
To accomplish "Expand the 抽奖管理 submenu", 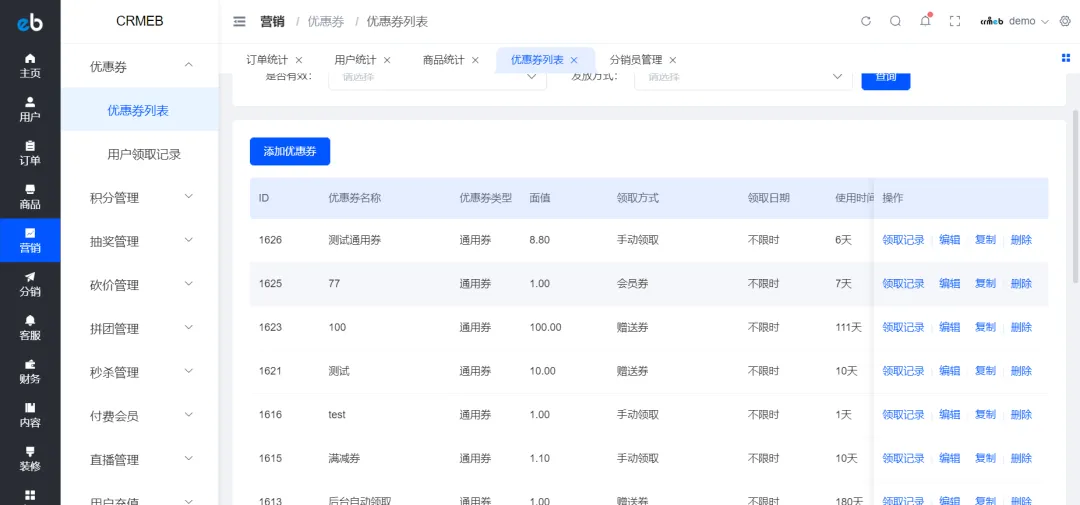I will coord(140,241).
